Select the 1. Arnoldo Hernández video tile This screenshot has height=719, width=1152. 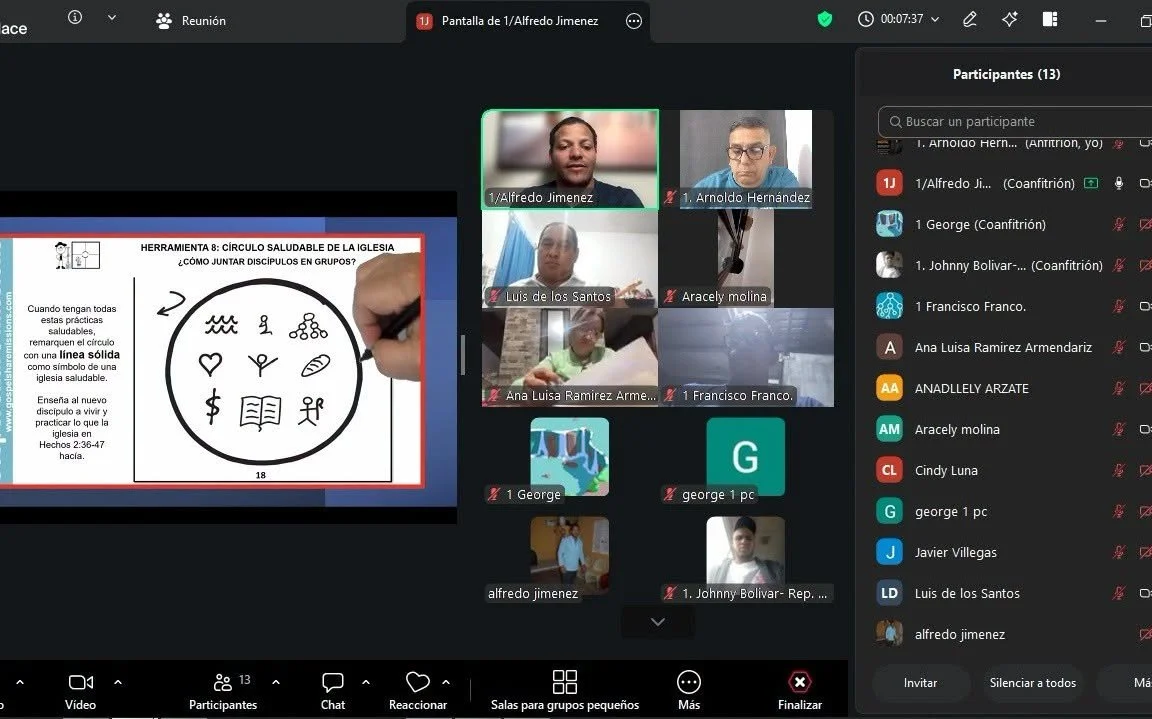746,159
